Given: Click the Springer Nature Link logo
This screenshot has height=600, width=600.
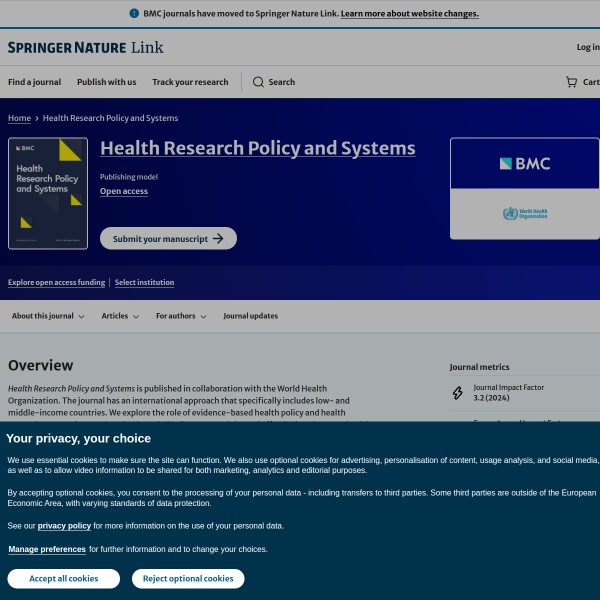Looking at the screenshot, I should click(x=85, y=47).
